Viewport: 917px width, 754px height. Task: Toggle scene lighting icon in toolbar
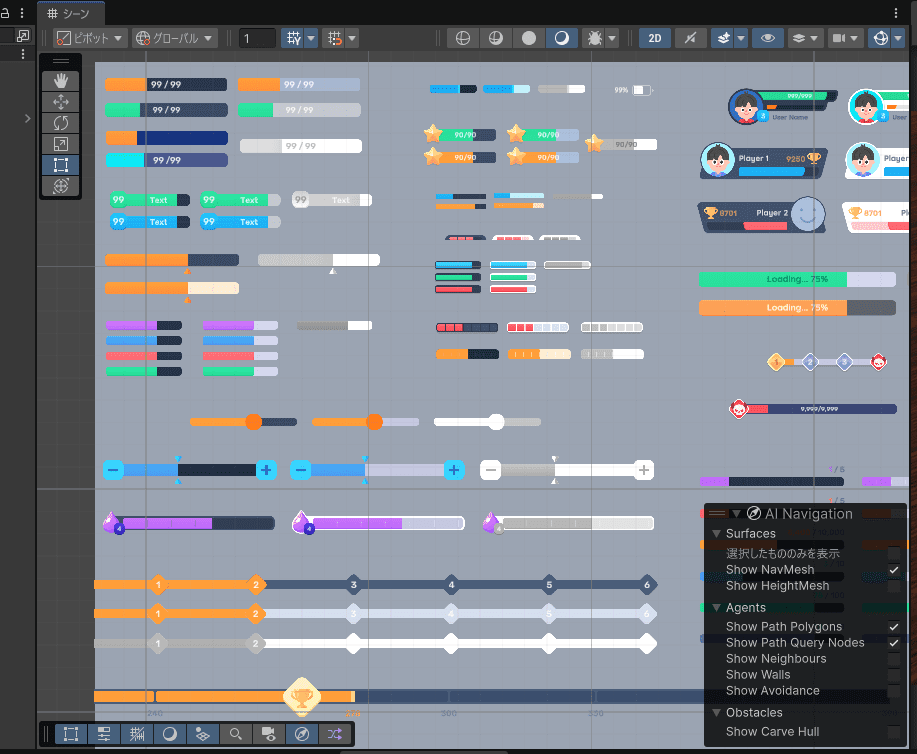[690, 38]
